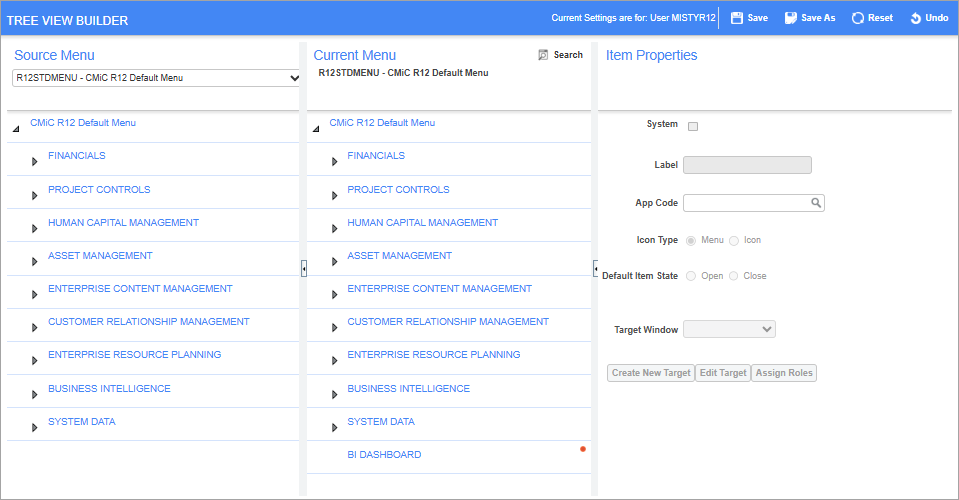Expand HUMAN CAPITAL MANAGEMENT in Source Menu
Screen dimensions: 959x500
pos(34,229)
